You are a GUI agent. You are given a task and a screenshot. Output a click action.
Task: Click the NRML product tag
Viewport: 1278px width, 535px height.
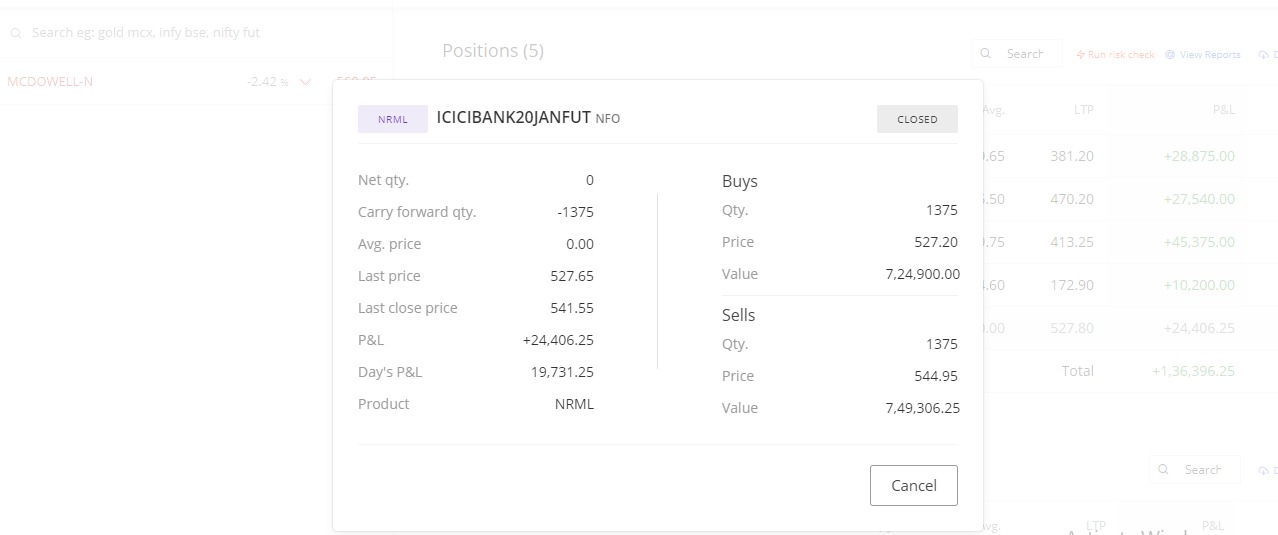click(393, 119)
